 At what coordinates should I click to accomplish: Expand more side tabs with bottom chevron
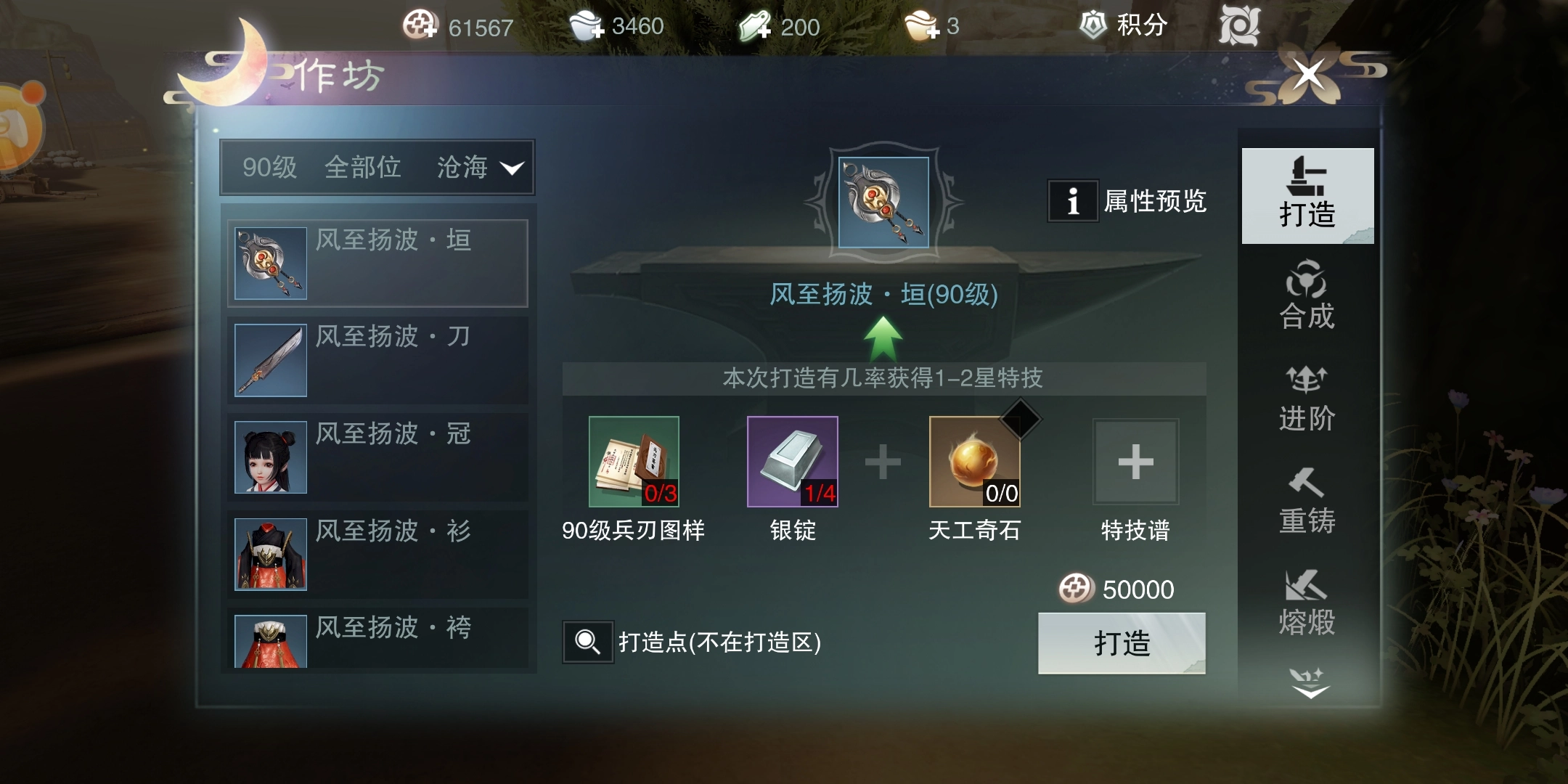(x=1310, y=683)
